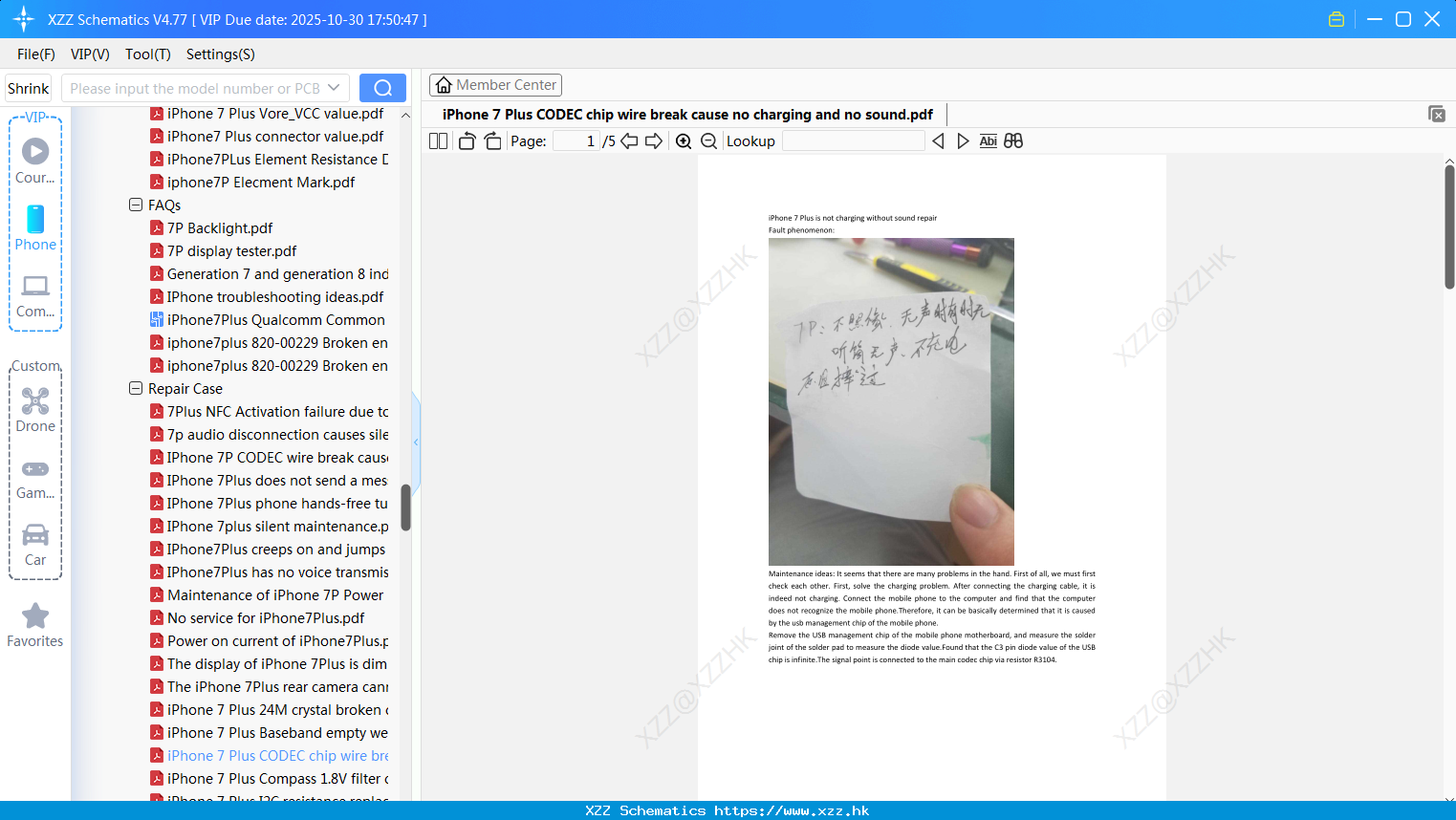Image resolution: width=1456 pixels, height=820 pixels.
Task: Open the Settings(S) menu
Action: (221, 54)
